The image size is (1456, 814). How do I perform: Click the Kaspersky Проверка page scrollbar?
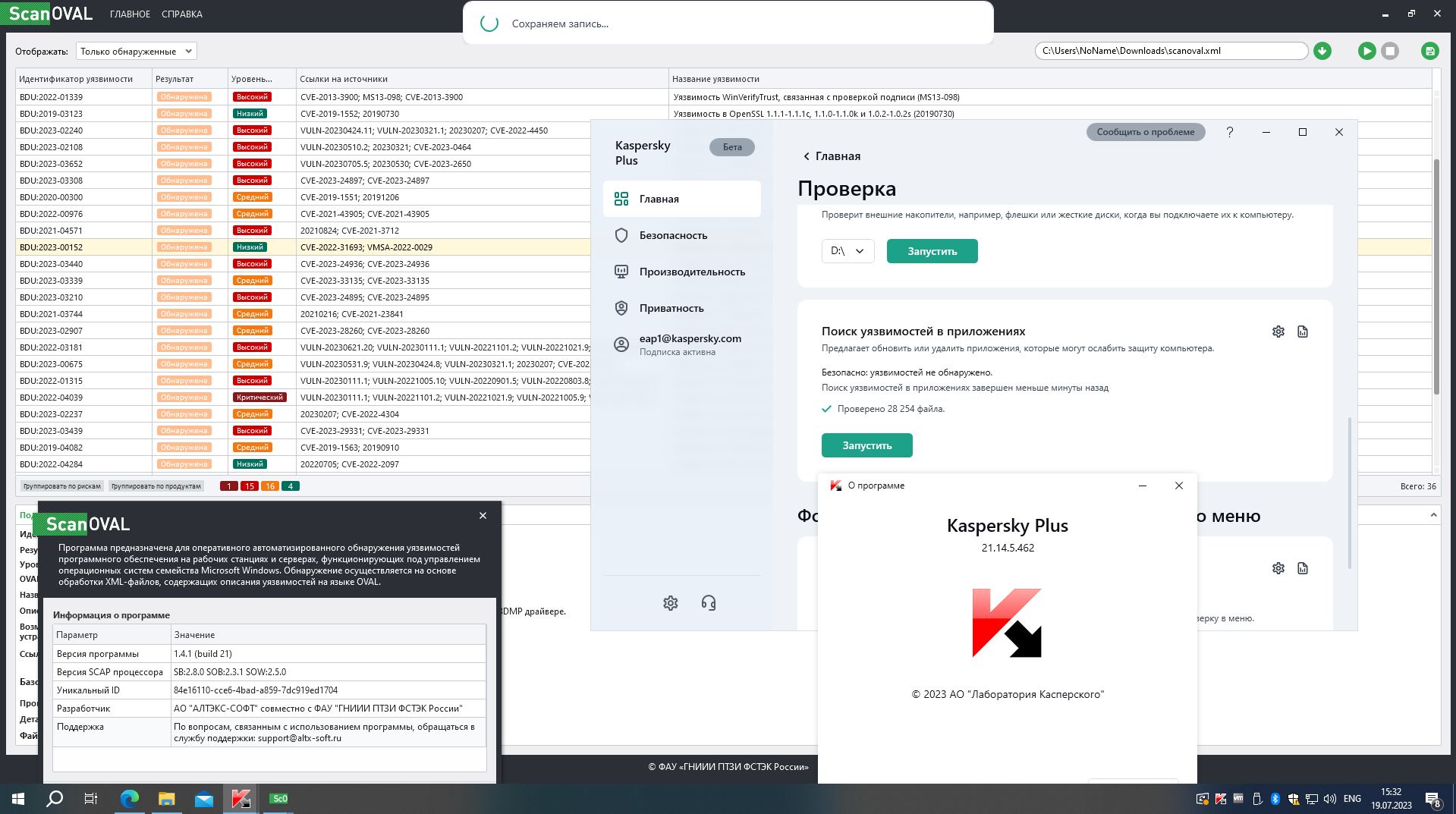(x=1349, y=493)
